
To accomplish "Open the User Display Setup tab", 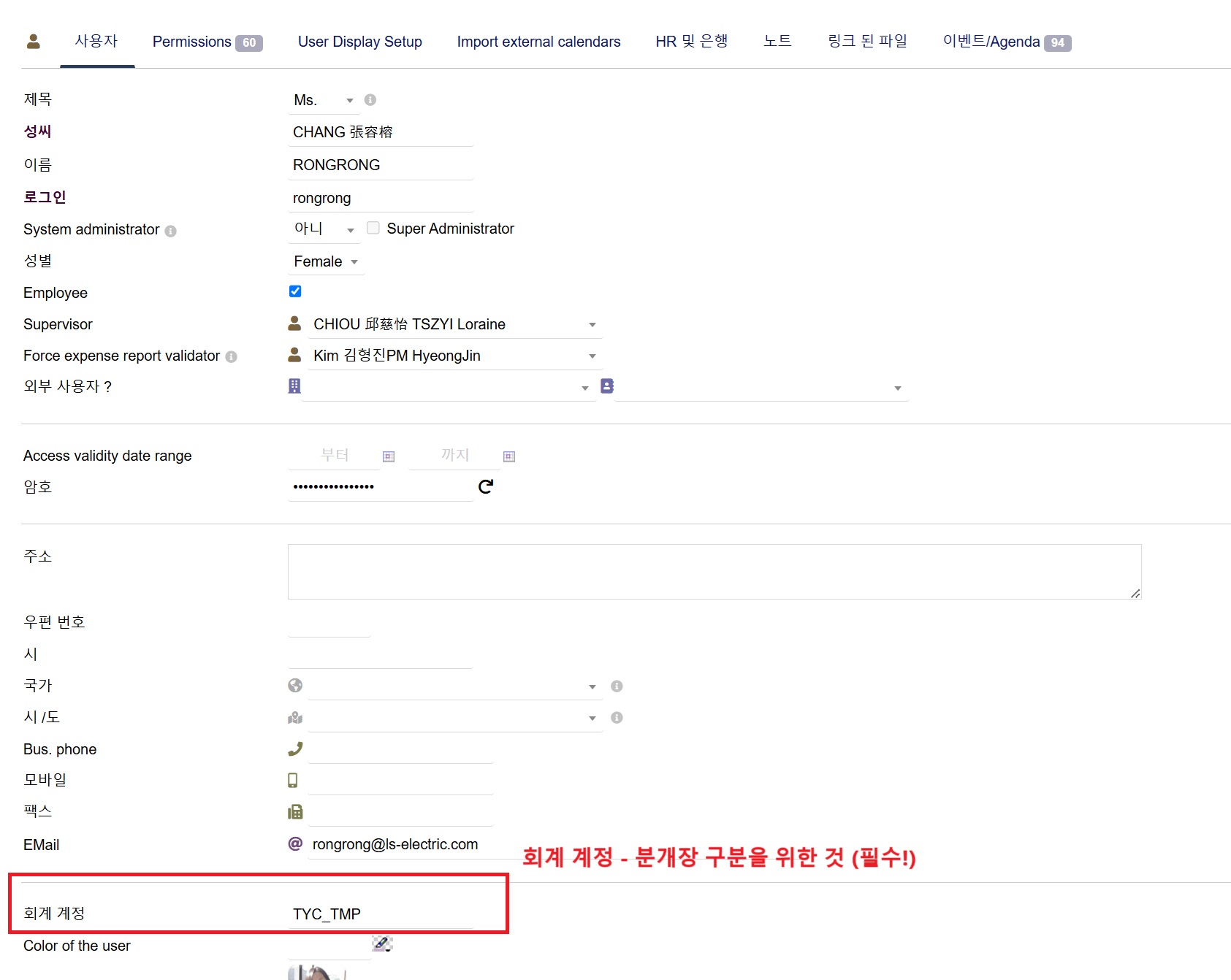I will [359, 42].
